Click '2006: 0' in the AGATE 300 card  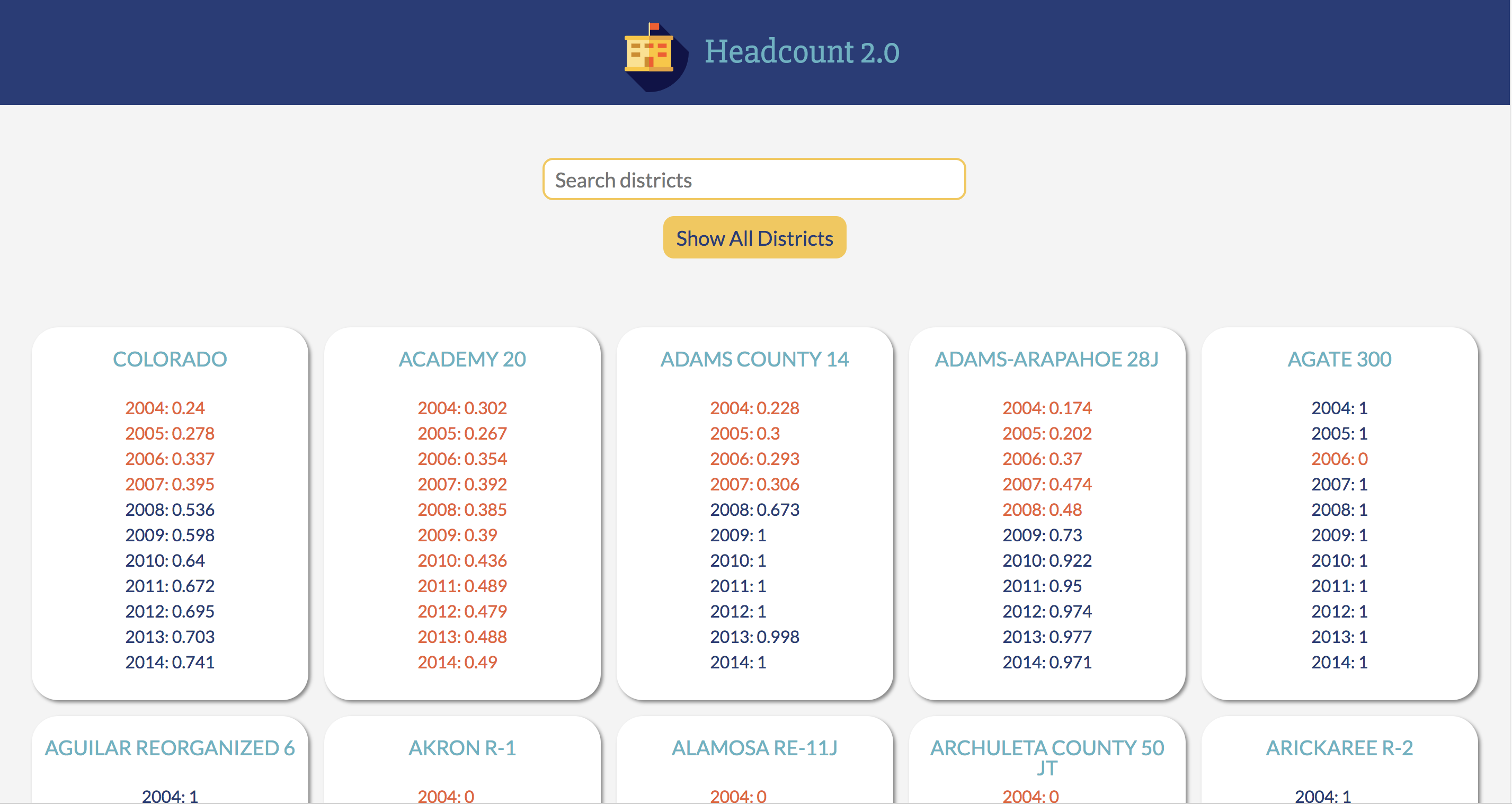point(1339,459)
